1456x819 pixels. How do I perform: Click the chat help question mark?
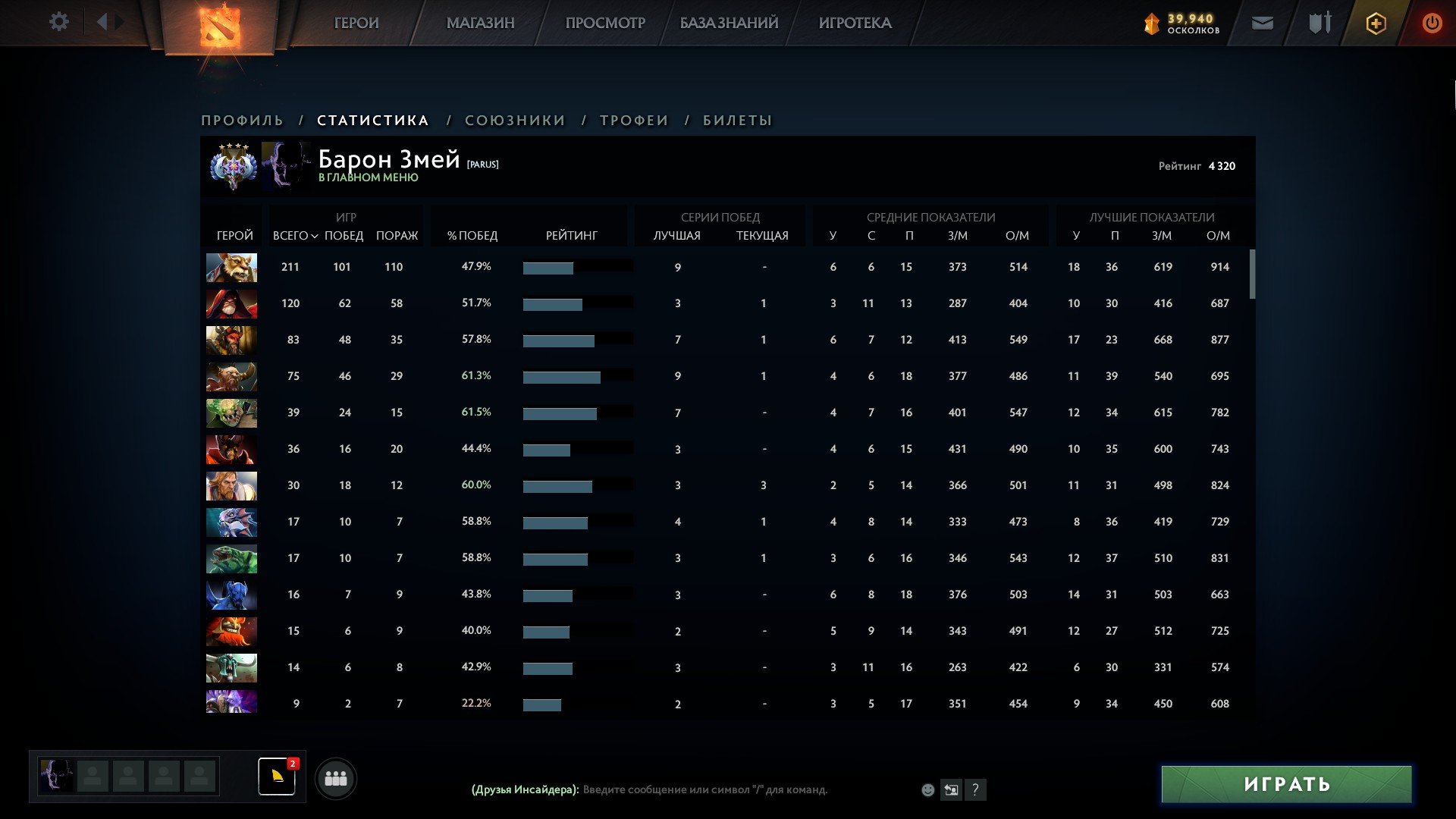coord(975,790)
